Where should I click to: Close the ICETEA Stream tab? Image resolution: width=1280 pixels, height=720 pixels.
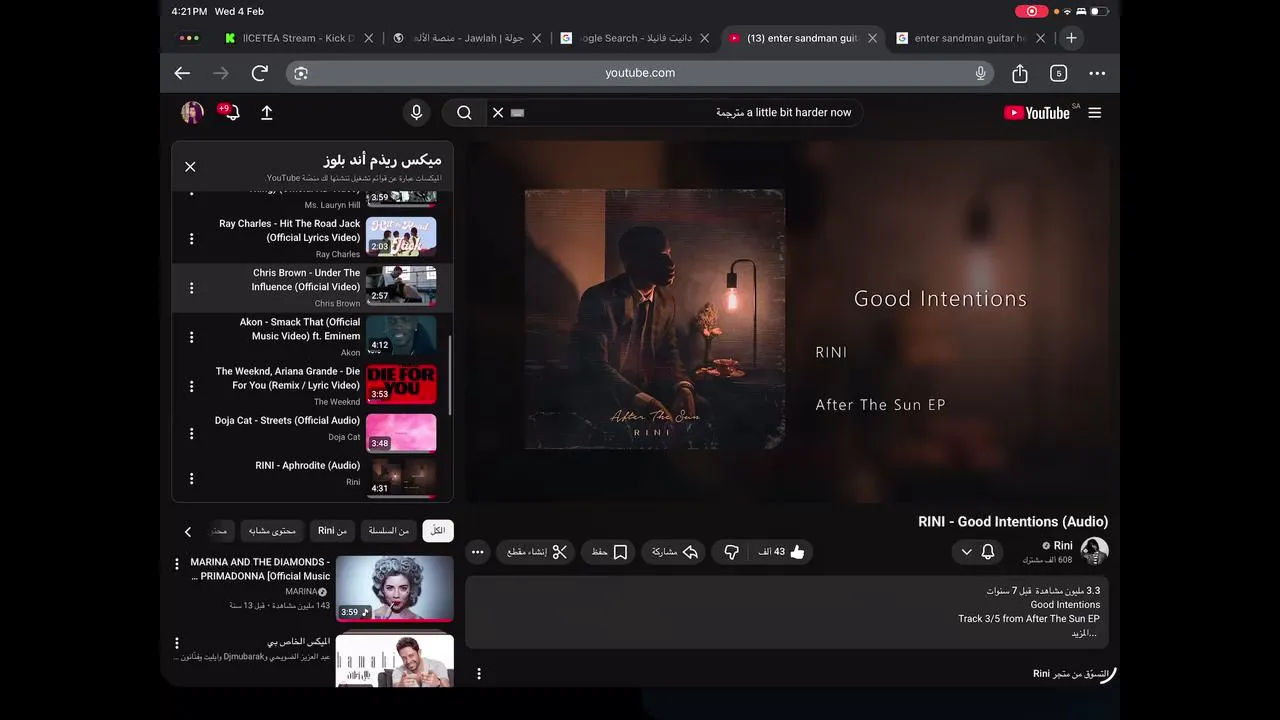coord(369,38)
